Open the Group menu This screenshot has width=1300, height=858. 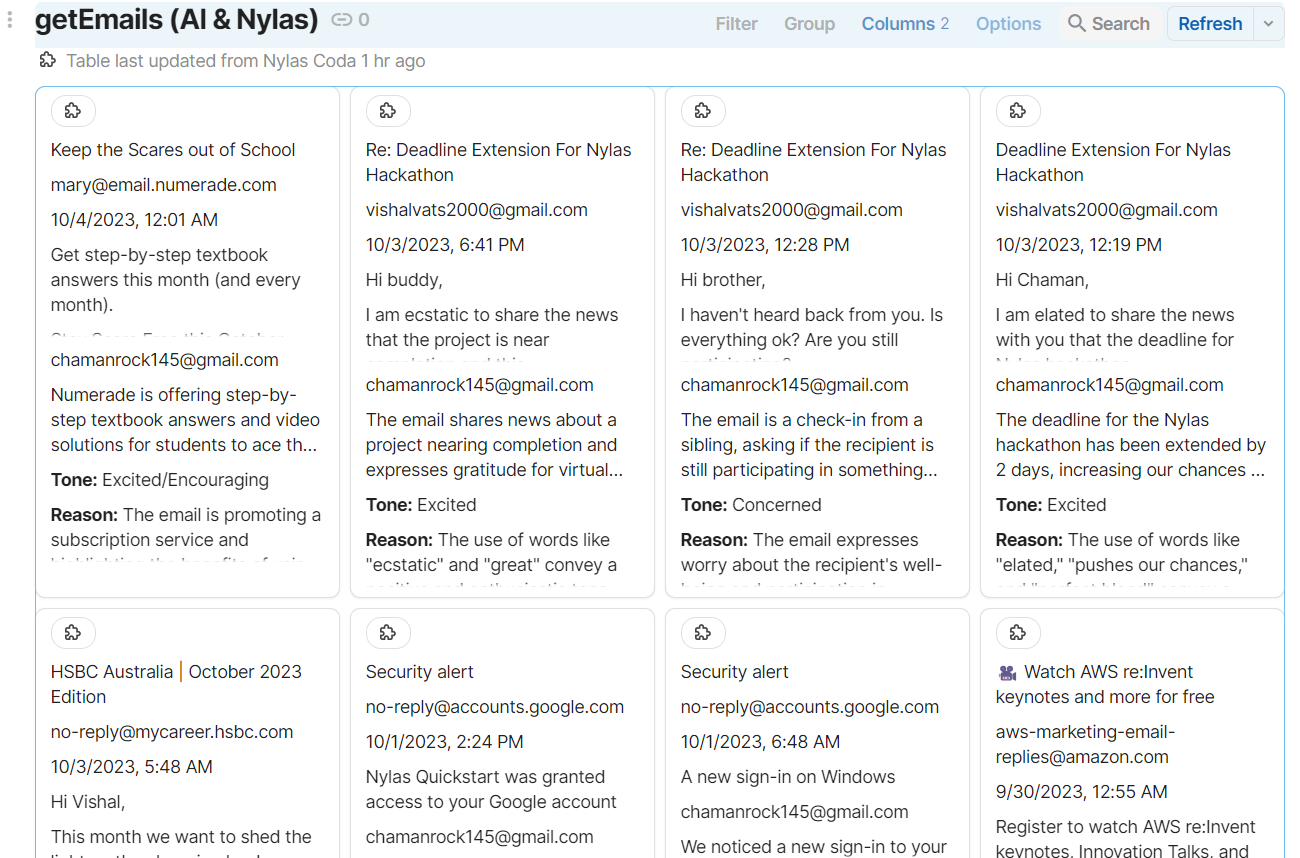coord(809,24)
